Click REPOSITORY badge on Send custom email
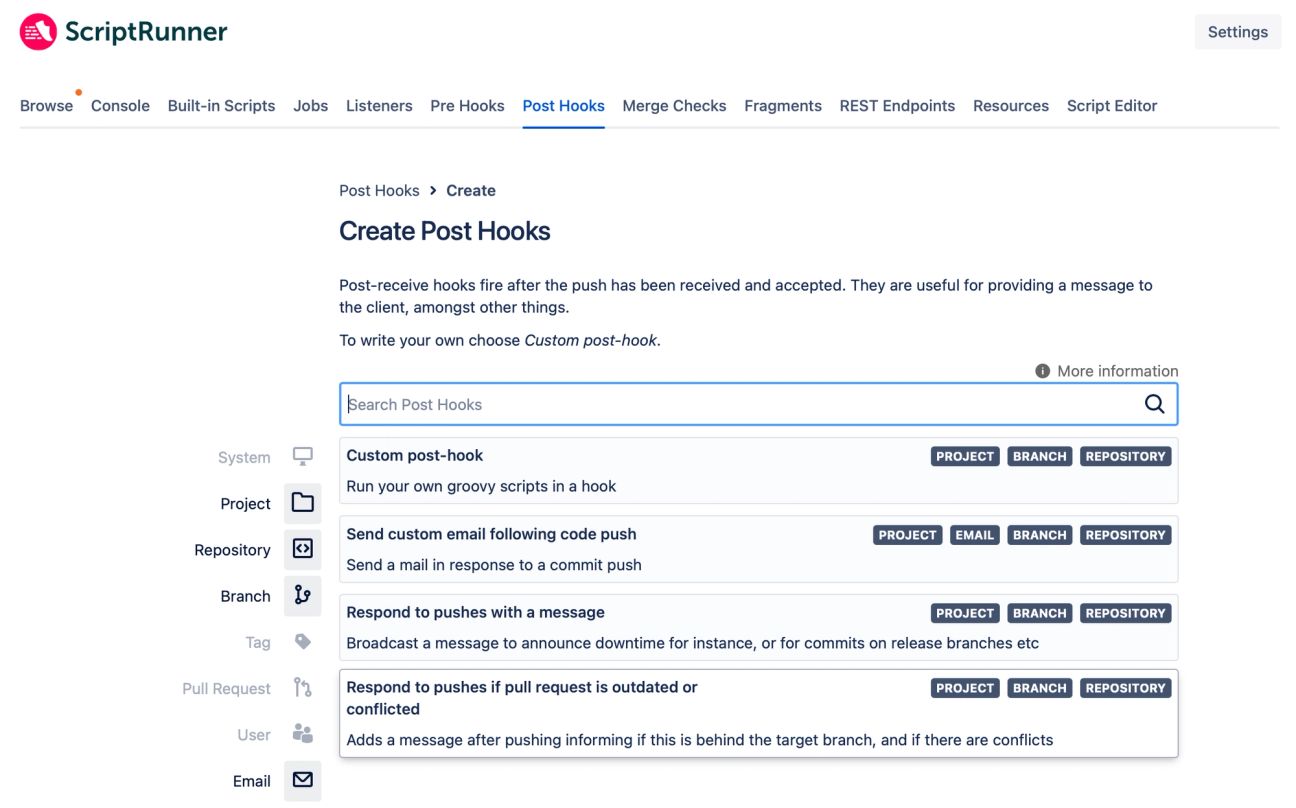This screenshot has width=1296, height=808. (1125, 535)
